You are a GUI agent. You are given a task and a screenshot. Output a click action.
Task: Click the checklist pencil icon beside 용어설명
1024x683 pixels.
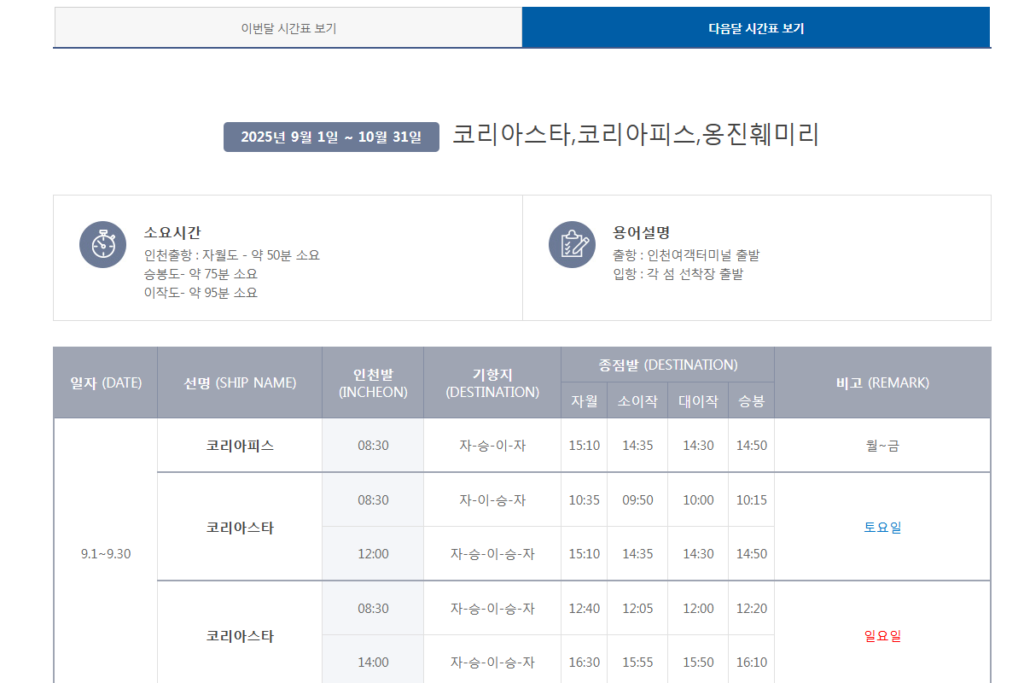(572, 244)
